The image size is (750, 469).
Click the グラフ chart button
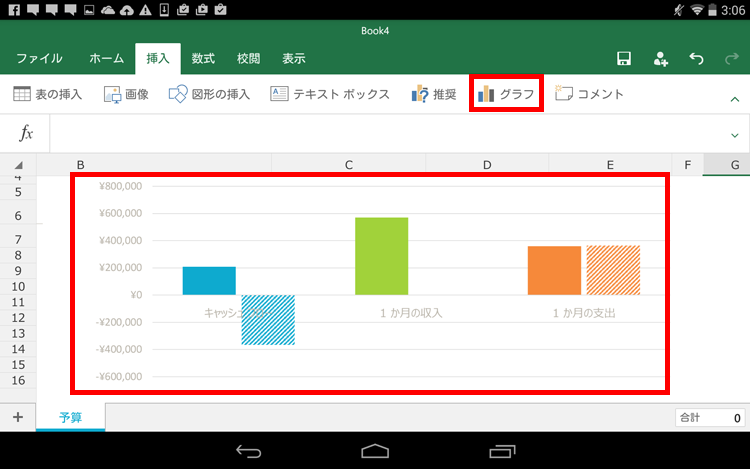click(x=507, y=94)
